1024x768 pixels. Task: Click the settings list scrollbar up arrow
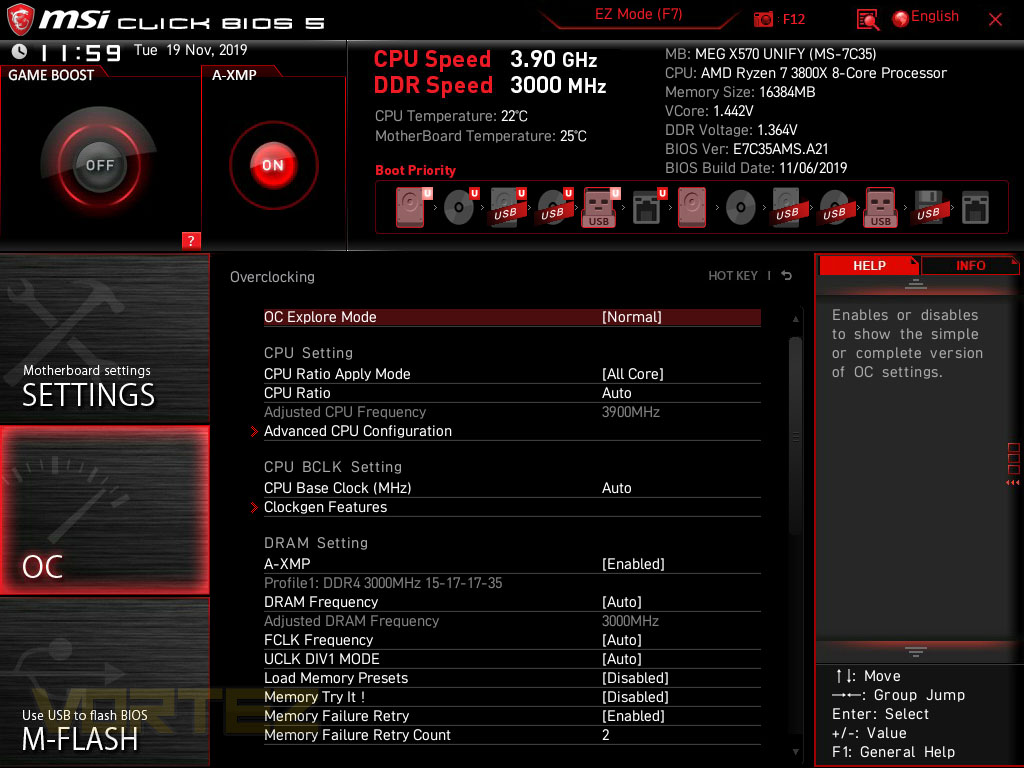click(x=795, y=319)
